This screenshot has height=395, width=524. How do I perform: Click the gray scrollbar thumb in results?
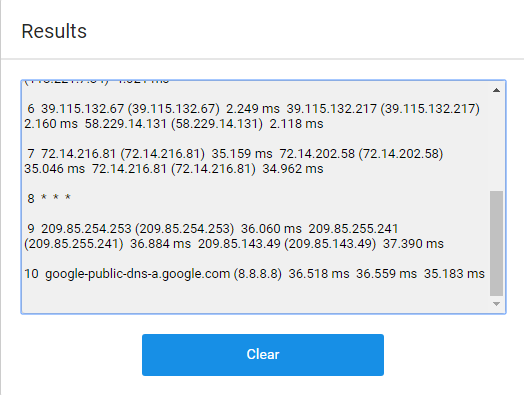(x=496, y=243)
